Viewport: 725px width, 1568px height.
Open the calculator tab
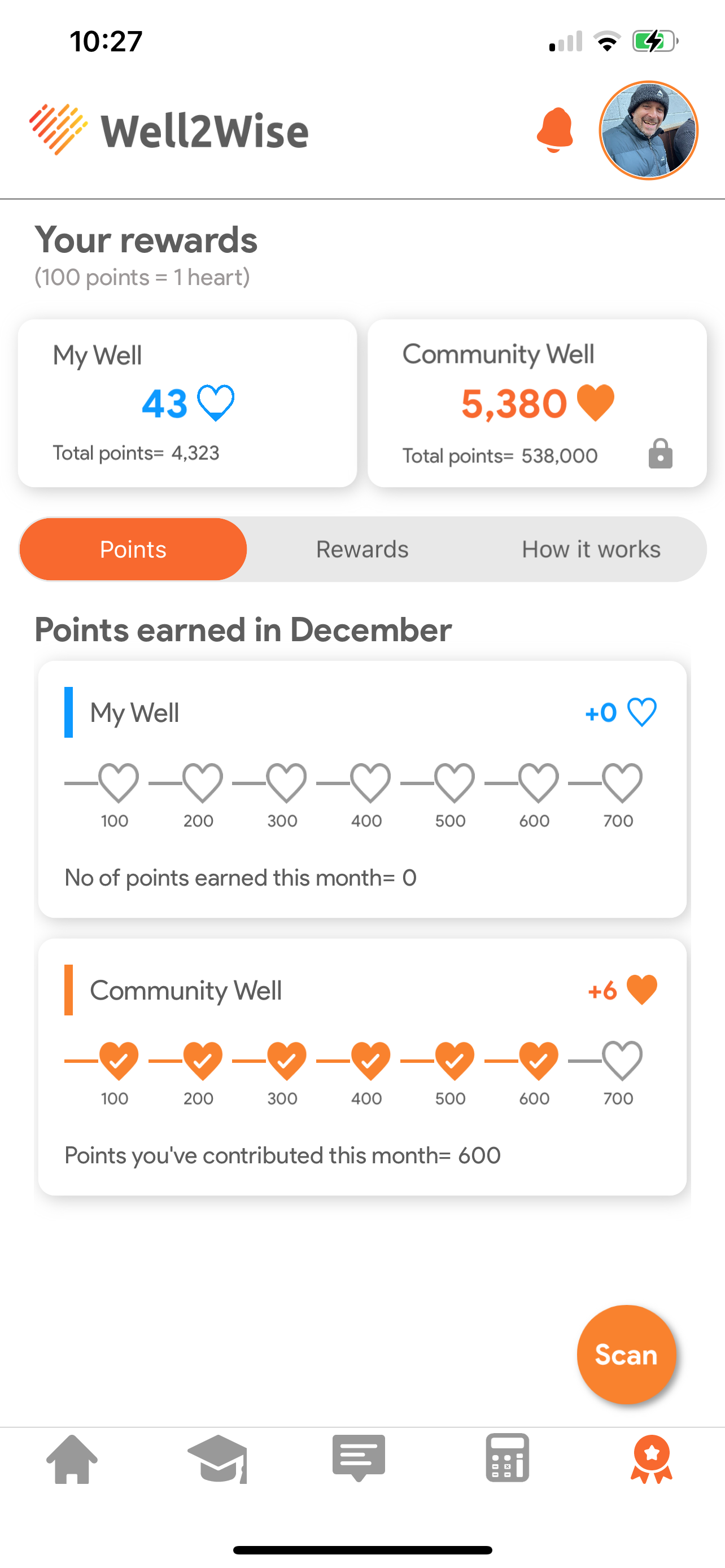[x=507, y=1458]
